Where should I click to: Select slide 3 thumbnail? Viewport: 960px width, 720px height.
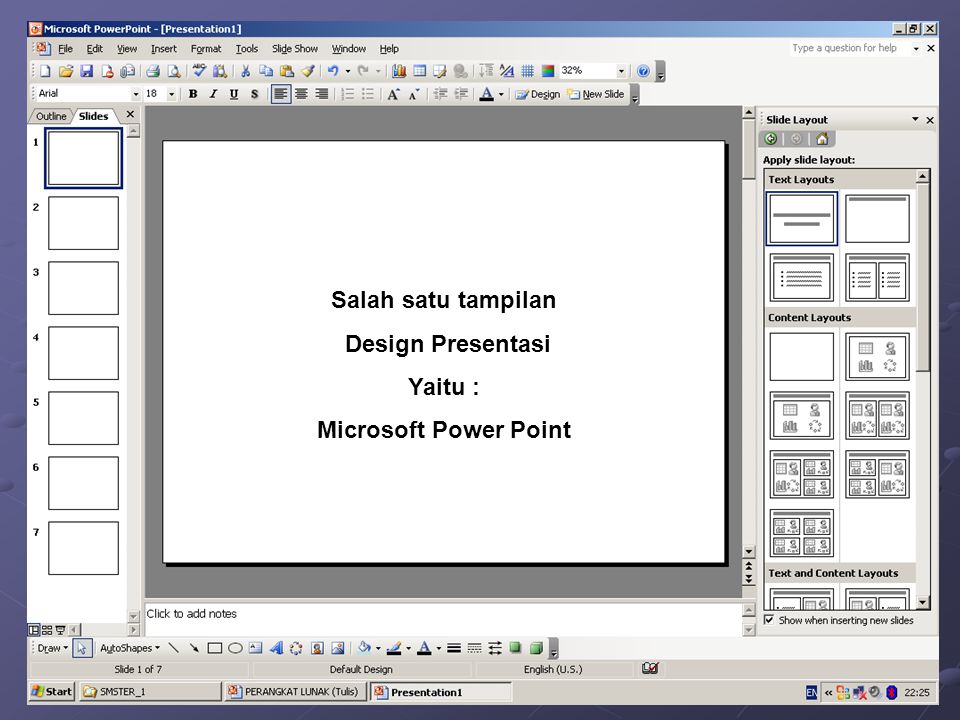click(x=83, y=288)
